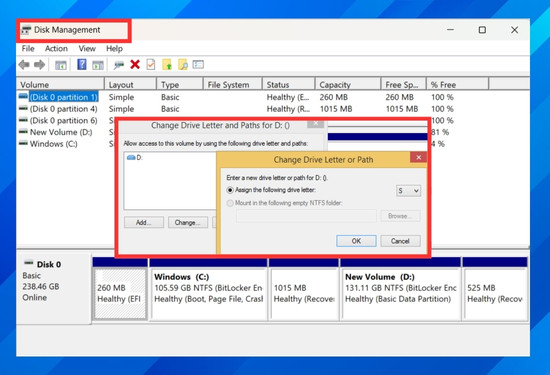Open the Help menu
Screen dimensions: 550x375
[114, 49]
